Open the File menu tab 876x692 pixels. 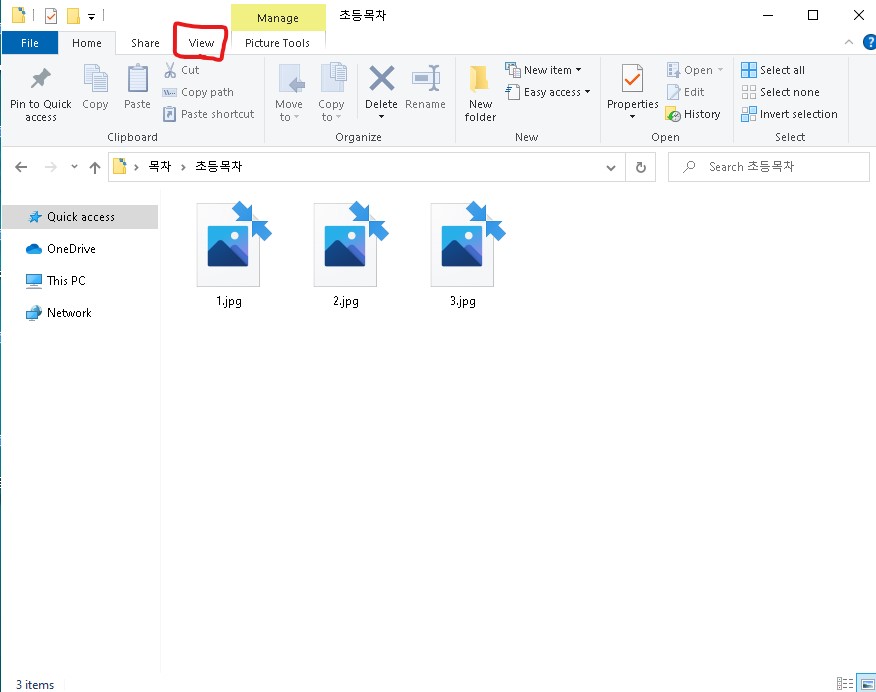30,43
